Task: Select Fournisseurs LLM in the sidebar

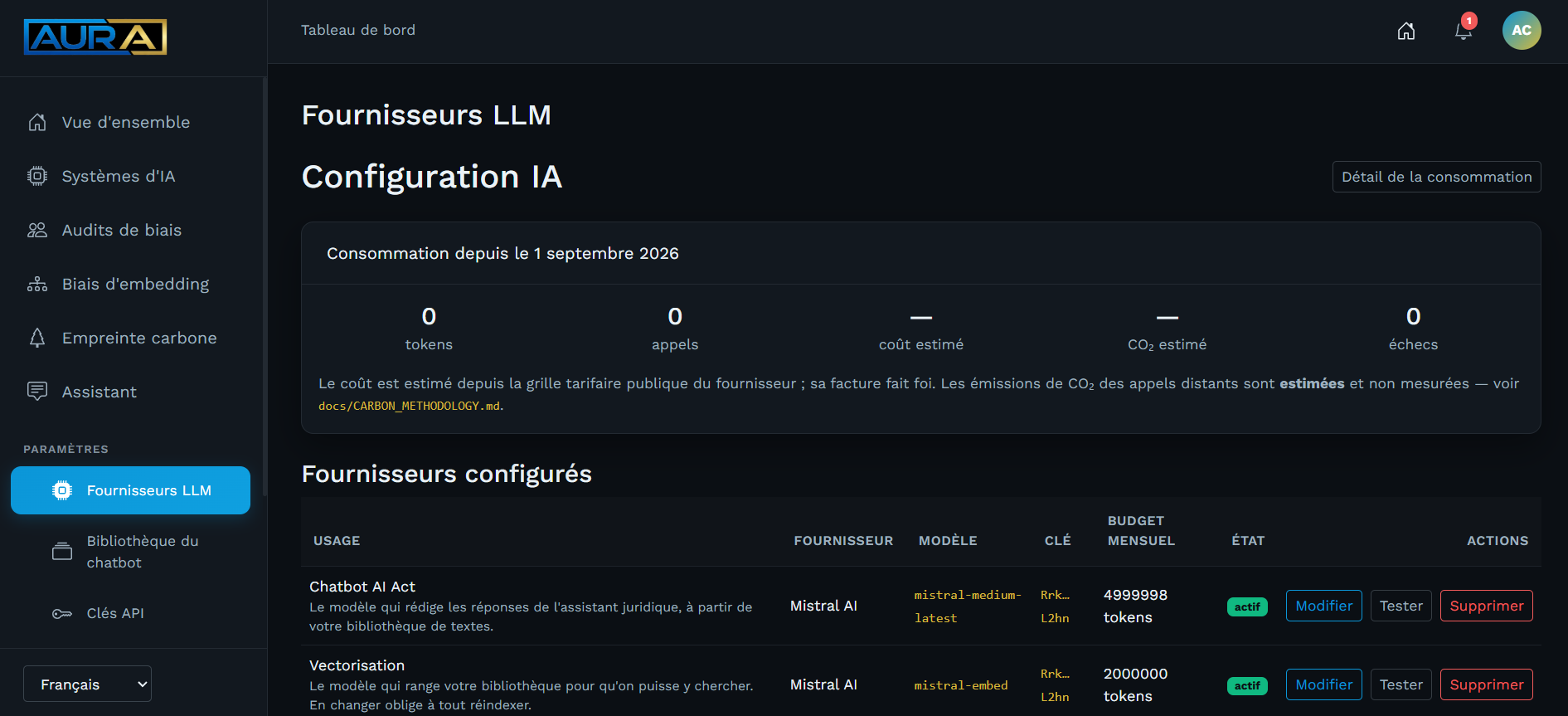Action: point(131,490)
